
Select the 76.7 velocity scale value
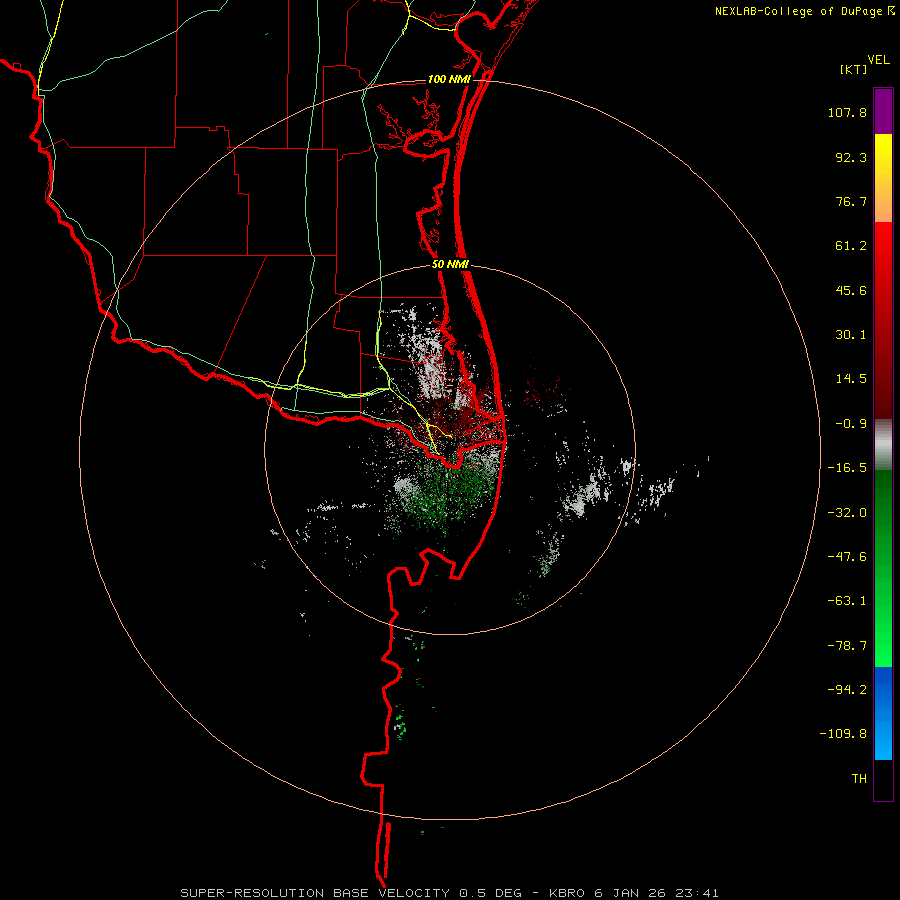pos(851,201)
